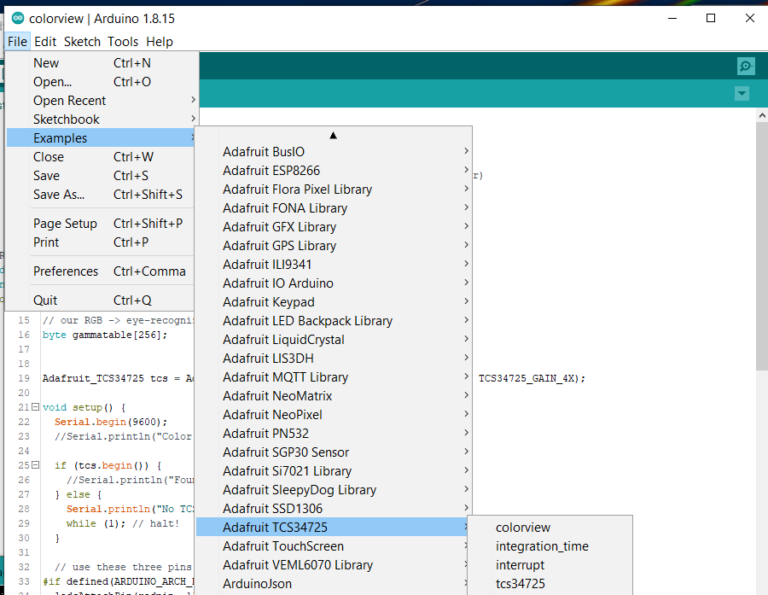Open the Help menu
768x595 pixels.
click(159, 42)
